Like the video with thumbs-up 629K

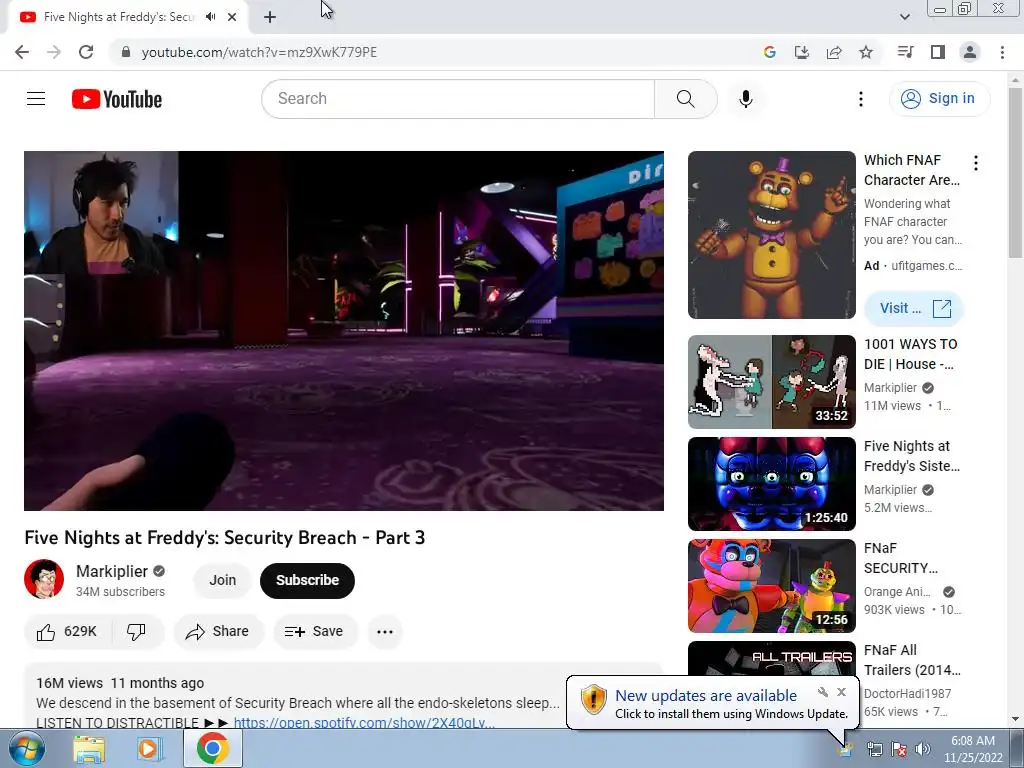tap(67, 632)
